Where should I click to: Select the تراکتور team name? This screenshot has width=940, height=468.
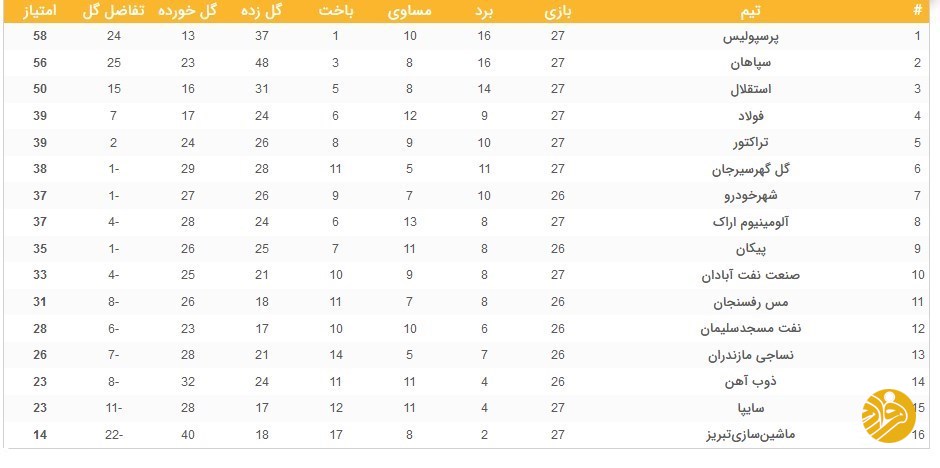751,143
